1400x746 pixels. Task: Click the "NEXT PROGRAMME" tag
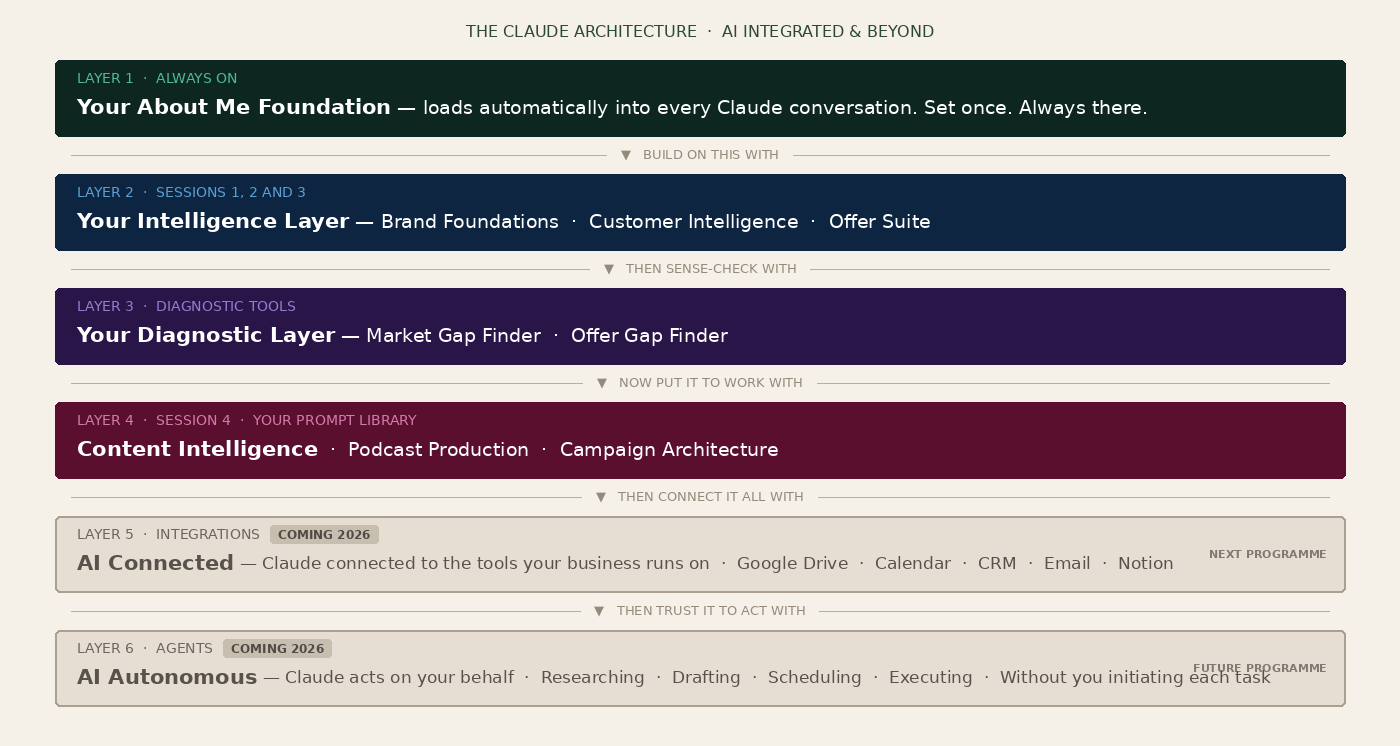(x=1267, y=554)
